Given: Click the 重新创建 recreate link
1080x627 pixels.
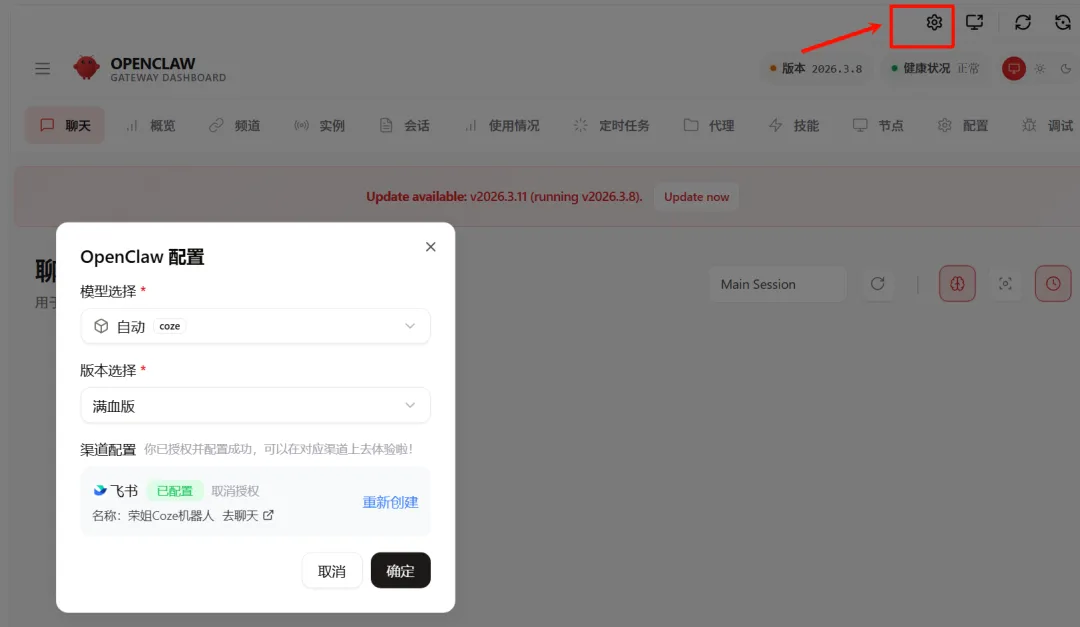Looking at the screenshot, I should tap(391, 502).
